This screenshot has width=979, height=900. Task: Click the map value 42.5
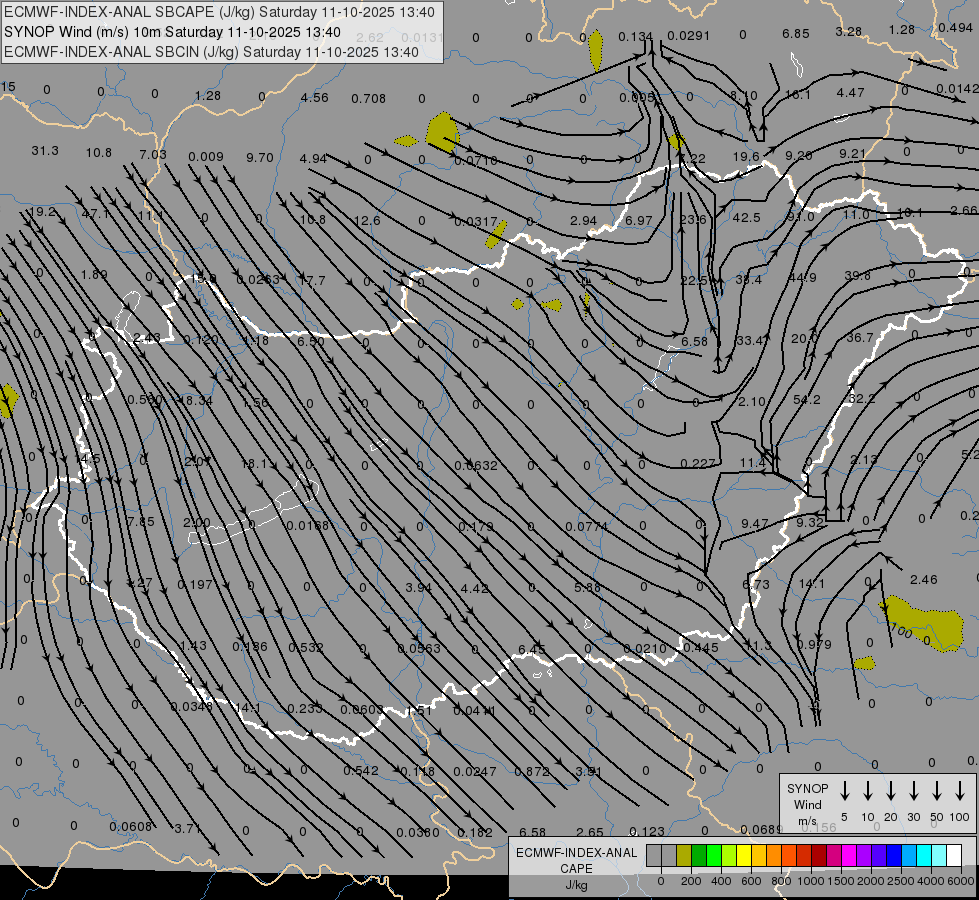(x=747, y=217)
